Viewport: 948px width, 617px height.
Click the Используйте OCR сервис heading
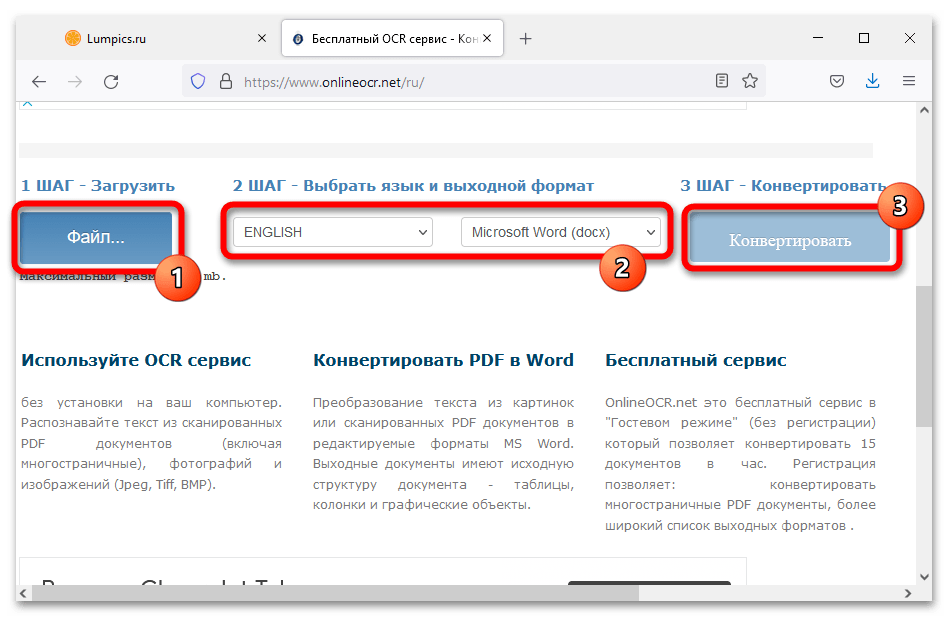pos(136,360)
